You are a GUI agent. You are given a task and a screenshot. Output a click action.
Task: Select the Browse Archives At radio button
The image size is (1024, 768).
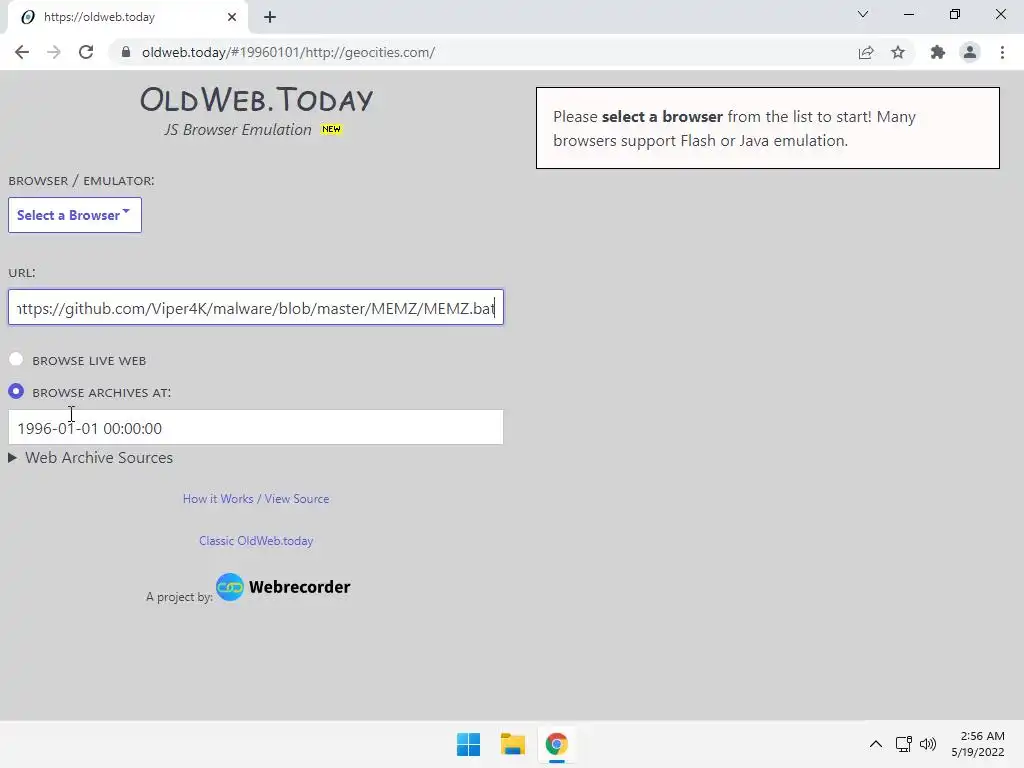16,391
